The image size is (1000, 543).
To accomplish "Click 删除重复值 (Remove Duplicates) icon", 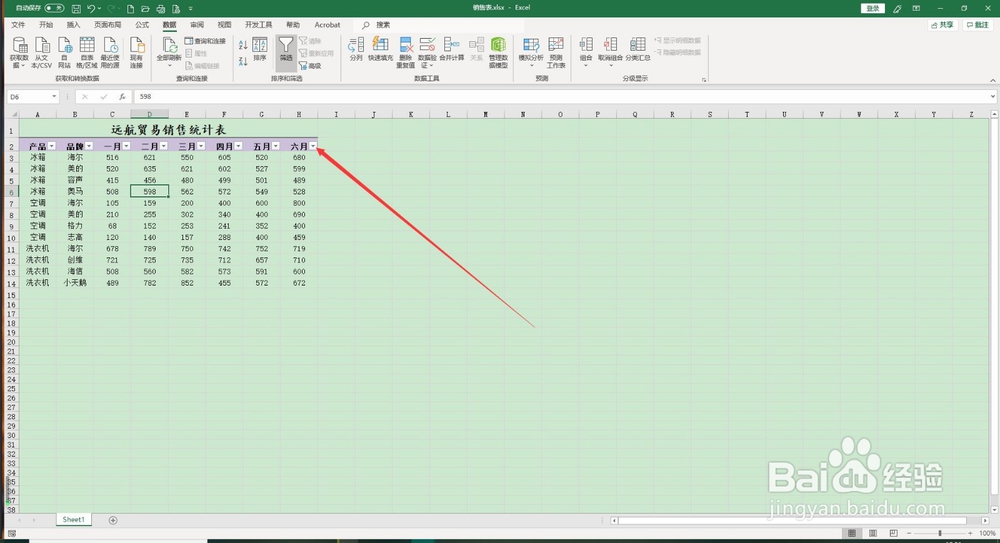I will click(406, 52).
